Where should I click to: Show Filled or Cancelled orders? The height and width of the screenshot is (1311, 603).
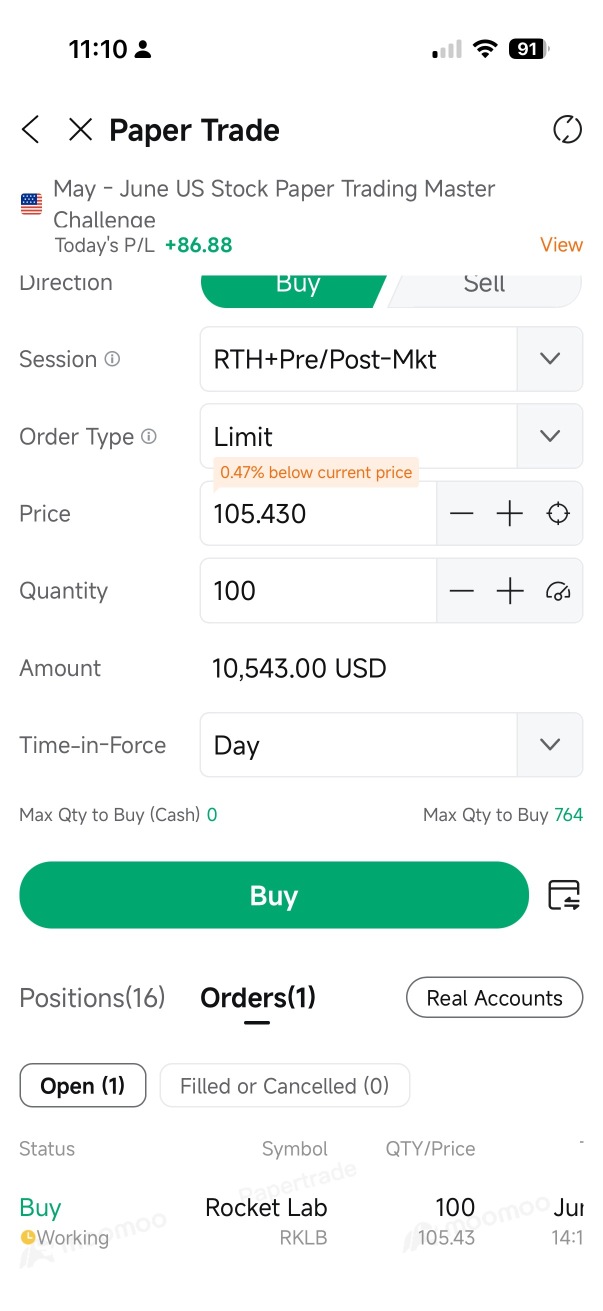[x=285, y=1086]
